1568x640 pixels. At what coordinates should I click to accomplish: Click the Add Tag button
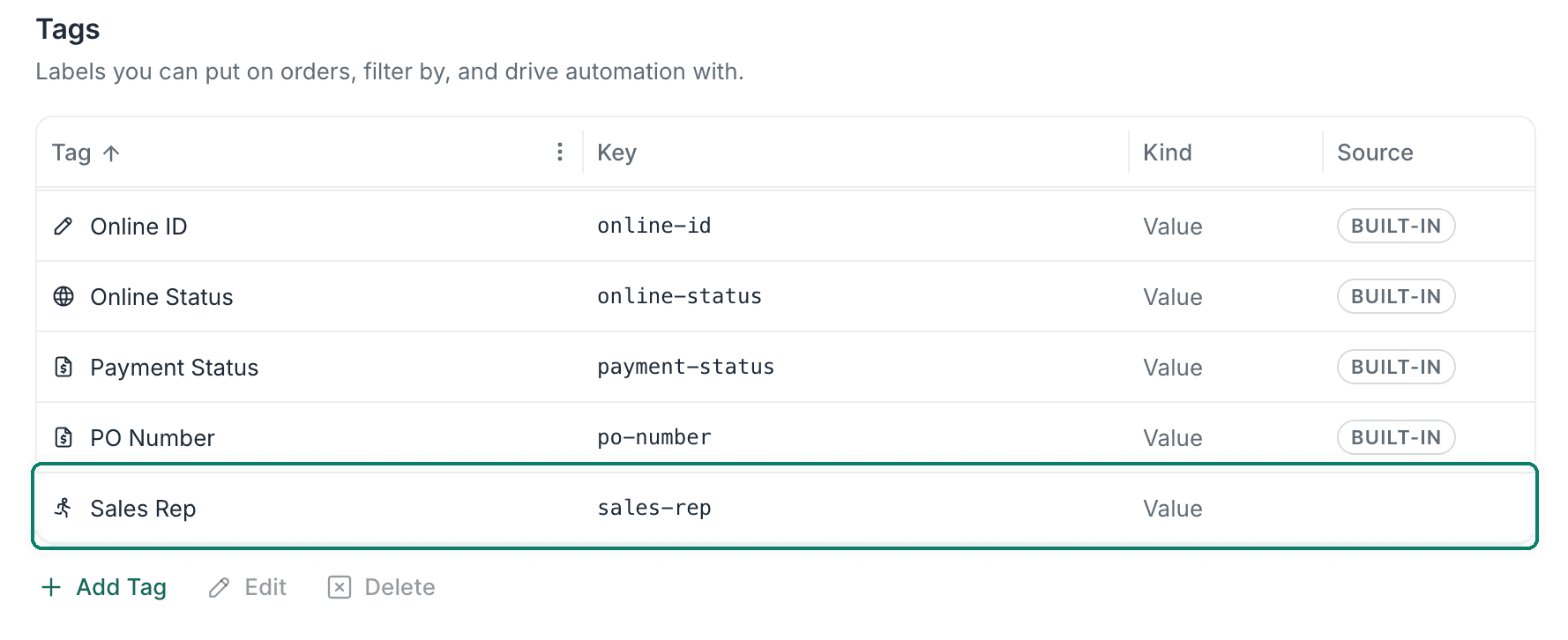pyautogui.click(x=104, y=587)
